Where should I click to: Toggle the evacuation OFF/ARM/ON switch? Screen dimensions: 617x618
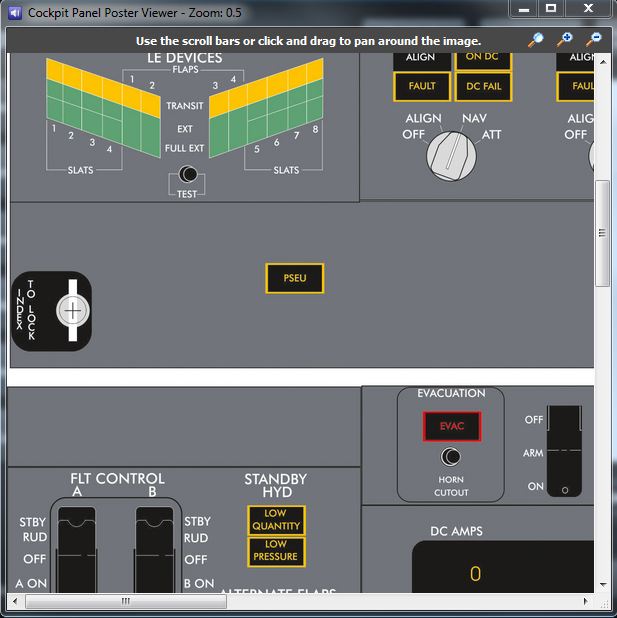pos(565,451)
